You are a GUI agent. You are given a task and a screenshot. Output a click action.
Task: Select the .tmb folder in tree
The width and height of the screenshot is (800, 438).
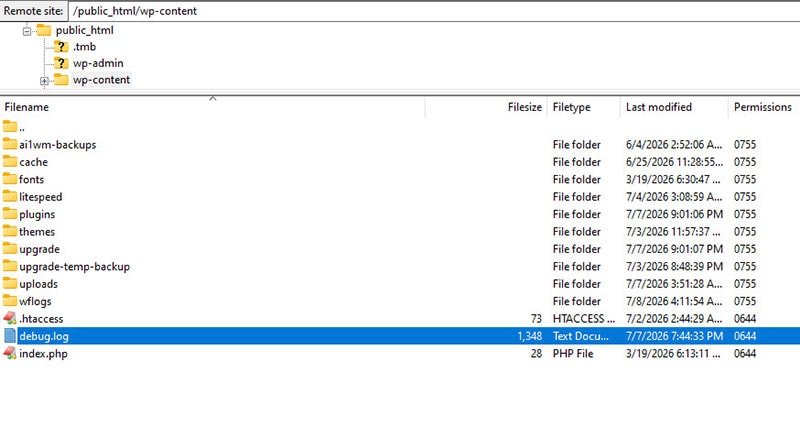[84, 47]
